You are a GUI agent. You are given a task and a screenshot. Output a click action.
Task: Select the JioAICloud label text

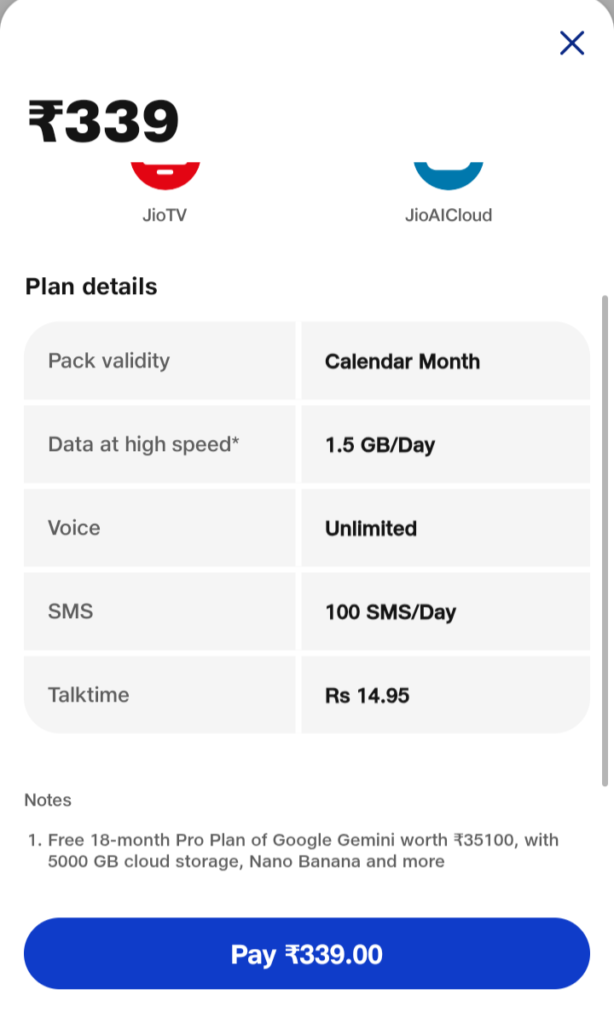(x=448, y=215)
